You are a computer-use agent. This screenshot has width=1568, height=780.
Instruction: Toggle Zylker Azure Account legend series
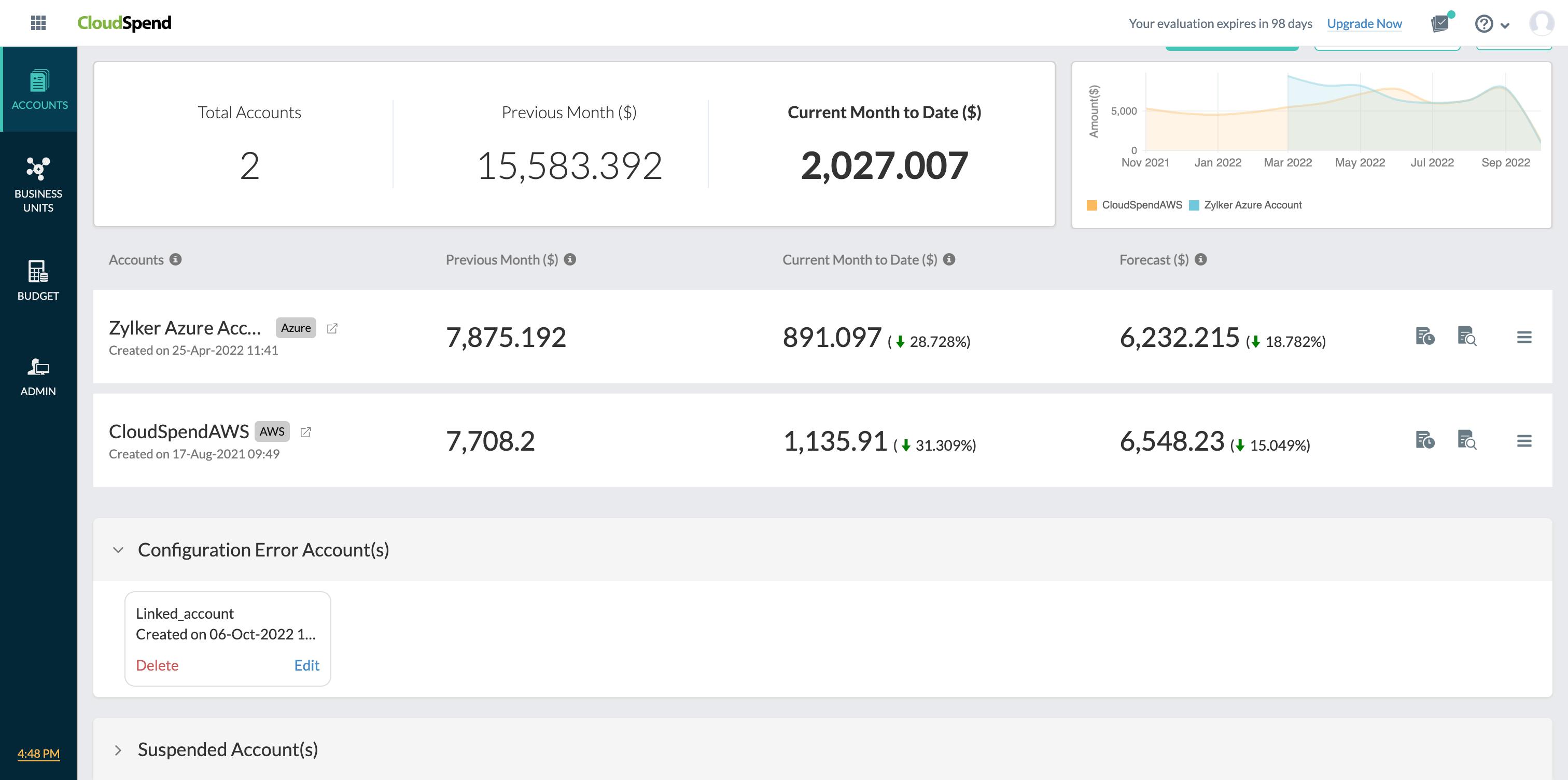click(1245, 205)
